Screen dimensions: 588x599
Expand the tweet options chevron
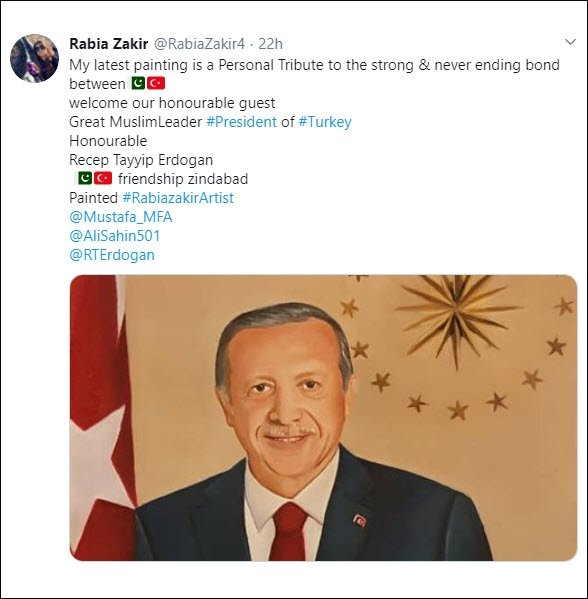570,42
